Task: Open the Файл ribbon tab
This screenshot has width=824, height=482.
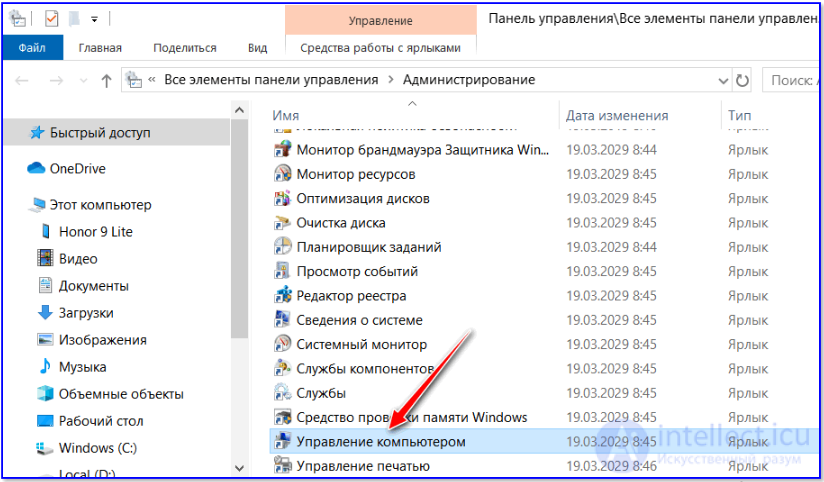Action: point(33,48)
